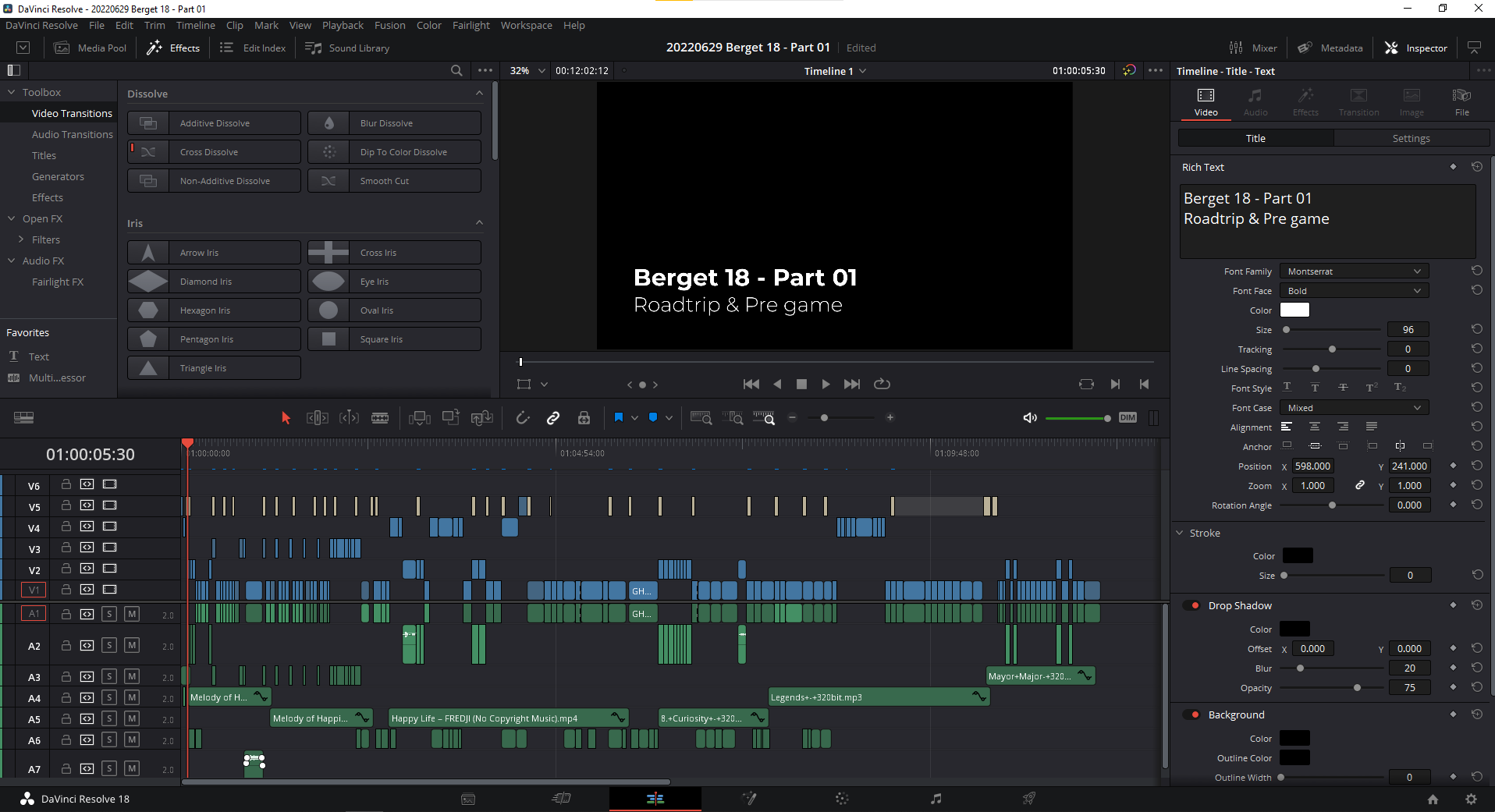Click the Home project manager icon
Image resolution: width=1495 pixels, height=812 pixels.
tap(1433, 799)
